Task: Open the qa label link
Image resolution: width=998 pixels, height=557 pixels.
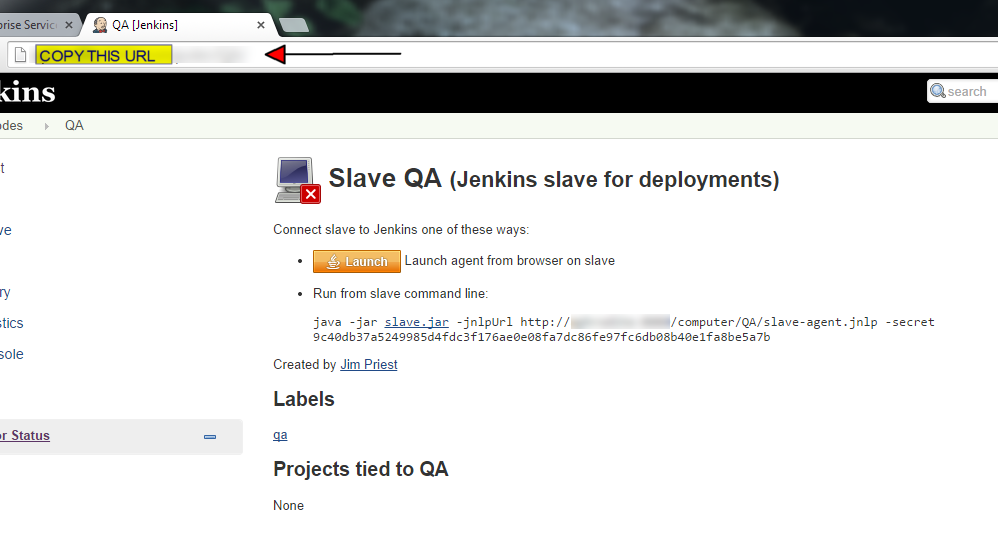Action: (280, 435)
